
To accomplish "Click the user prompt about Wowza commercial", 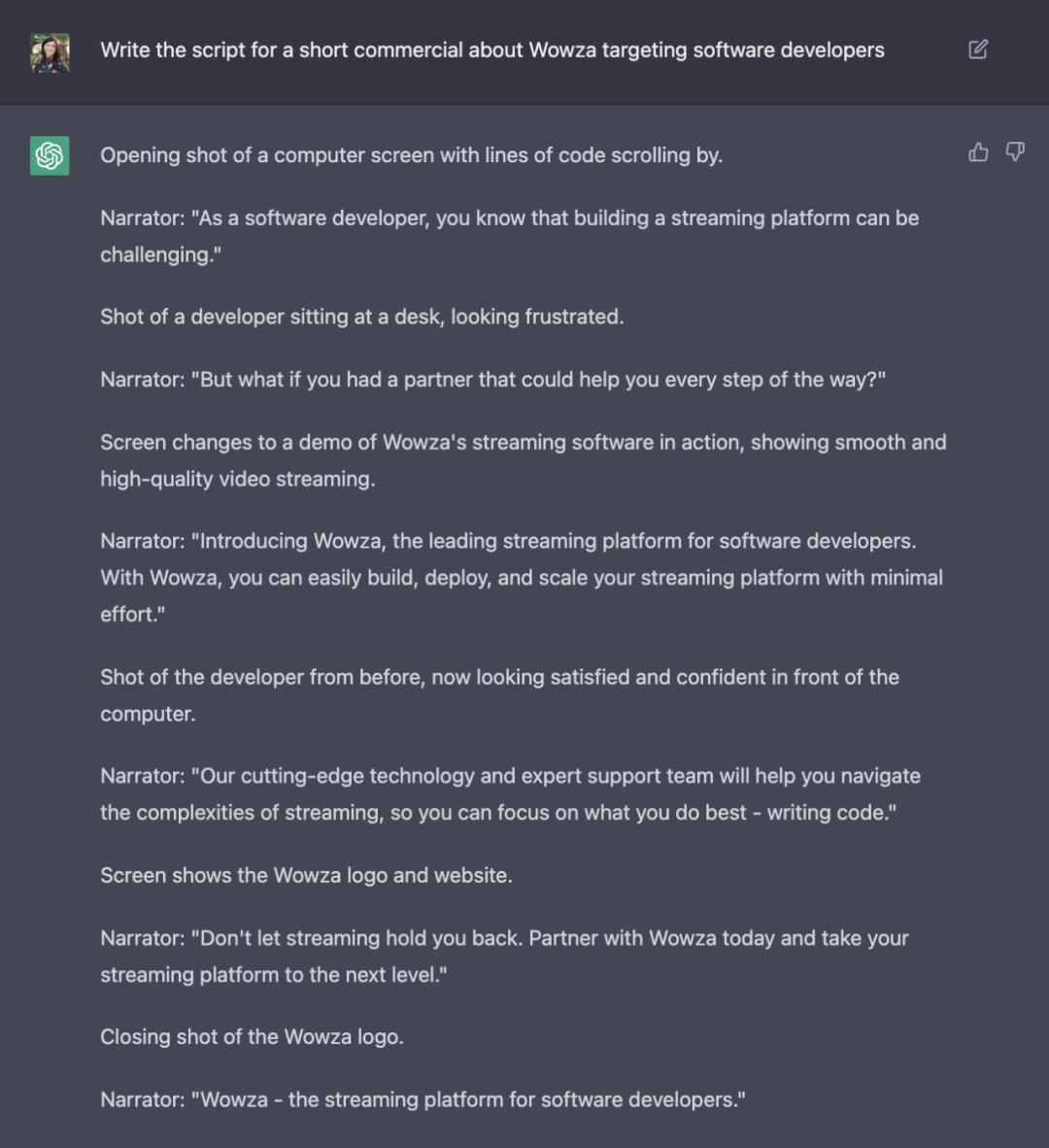I will pyautogui.click(x=491, y=51).
